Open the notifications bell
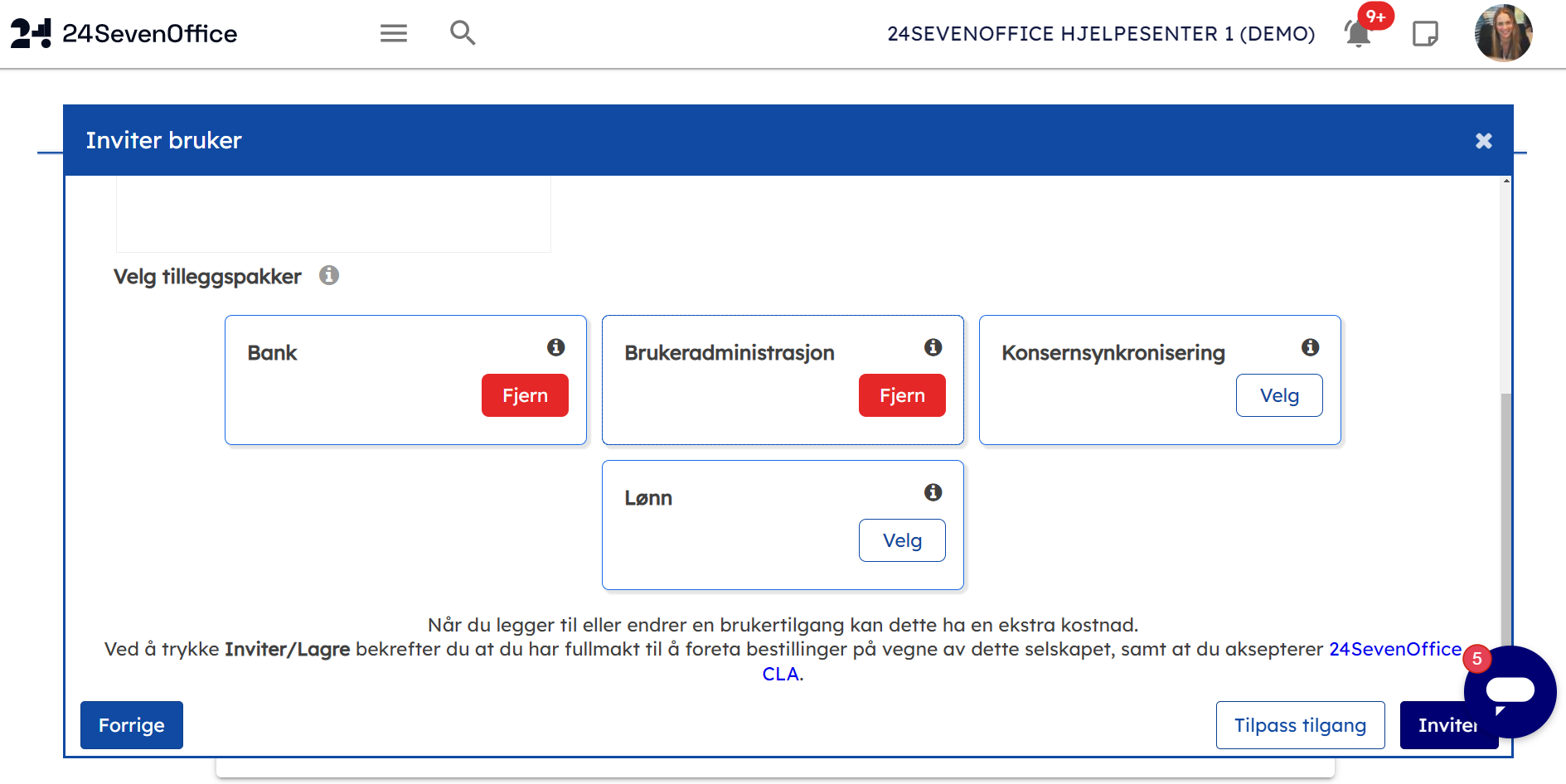 click(1357, 34)
